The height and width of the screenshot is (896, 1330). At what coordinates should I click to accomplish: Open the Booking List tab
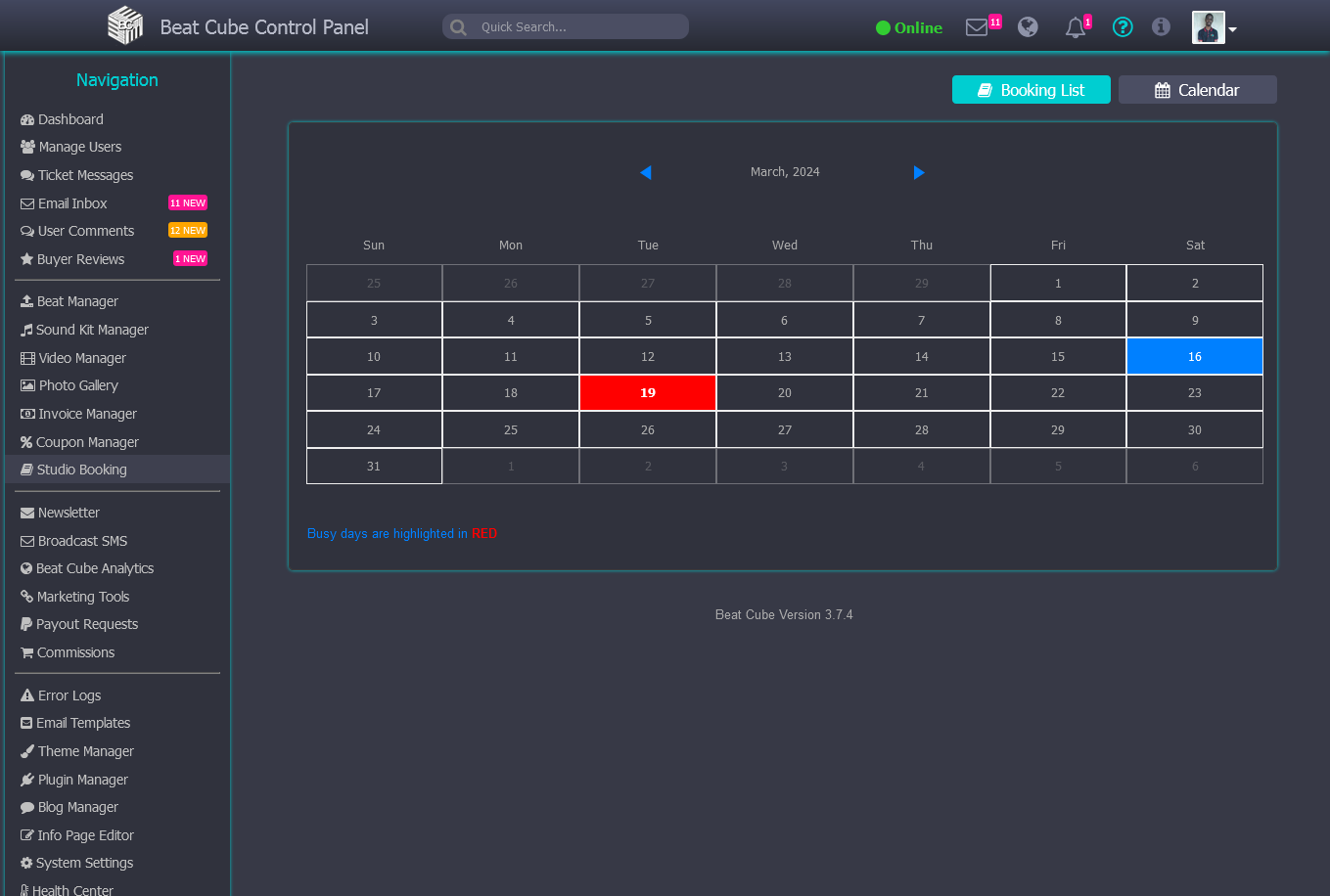tap(1032, 90)
